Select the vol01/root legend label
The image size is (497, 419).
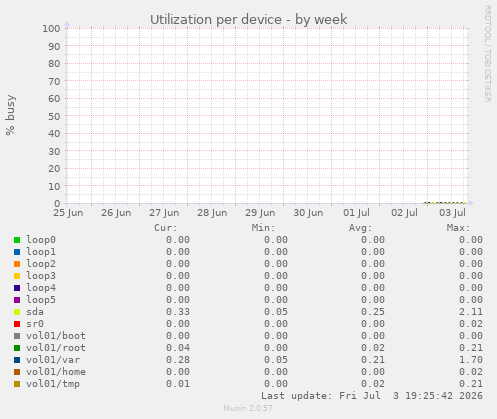coord(56,348)
